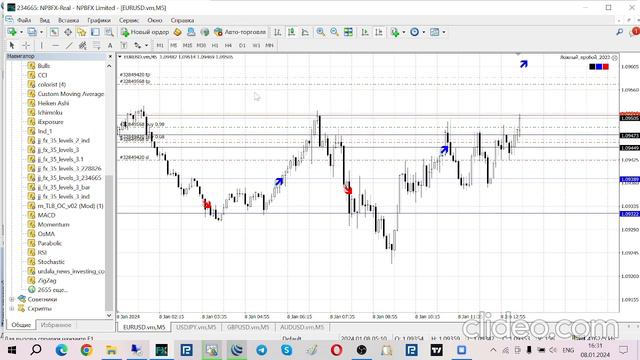Zoom out the chart with magnifier minus
This screenshot has width=640, height=360.
[334, 32]
